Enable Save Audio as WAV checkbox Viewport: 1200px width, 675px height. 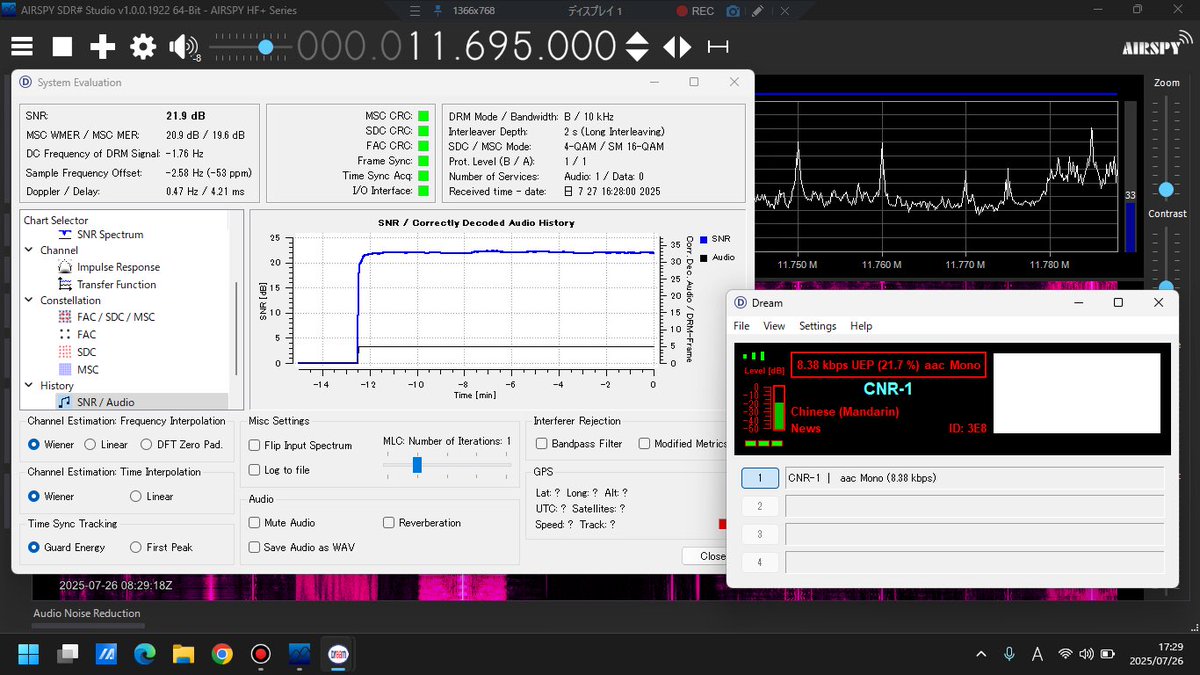click(302, 547)
